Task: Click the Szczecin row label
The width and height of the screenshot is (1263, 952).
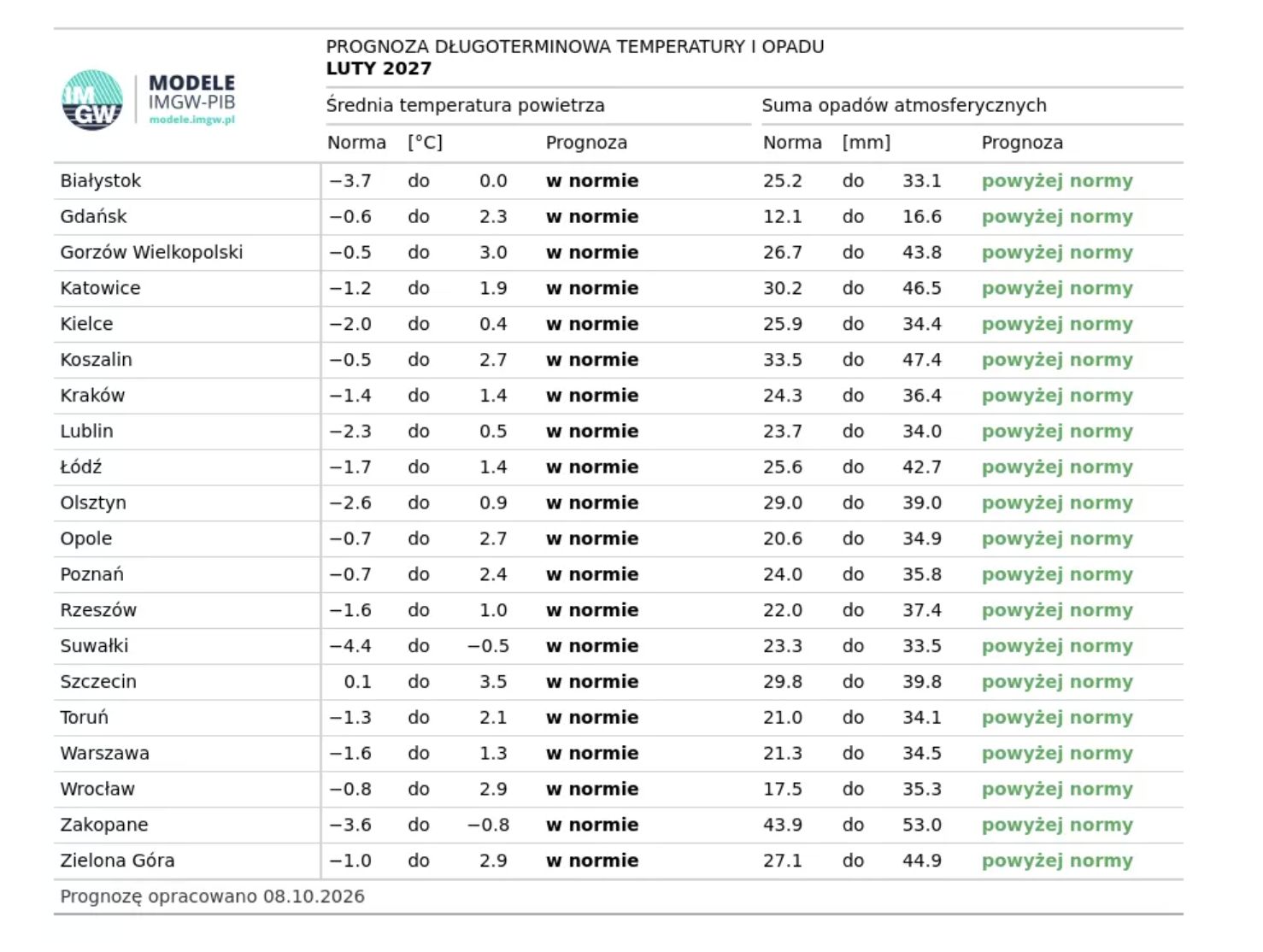Action: [98, 682]
